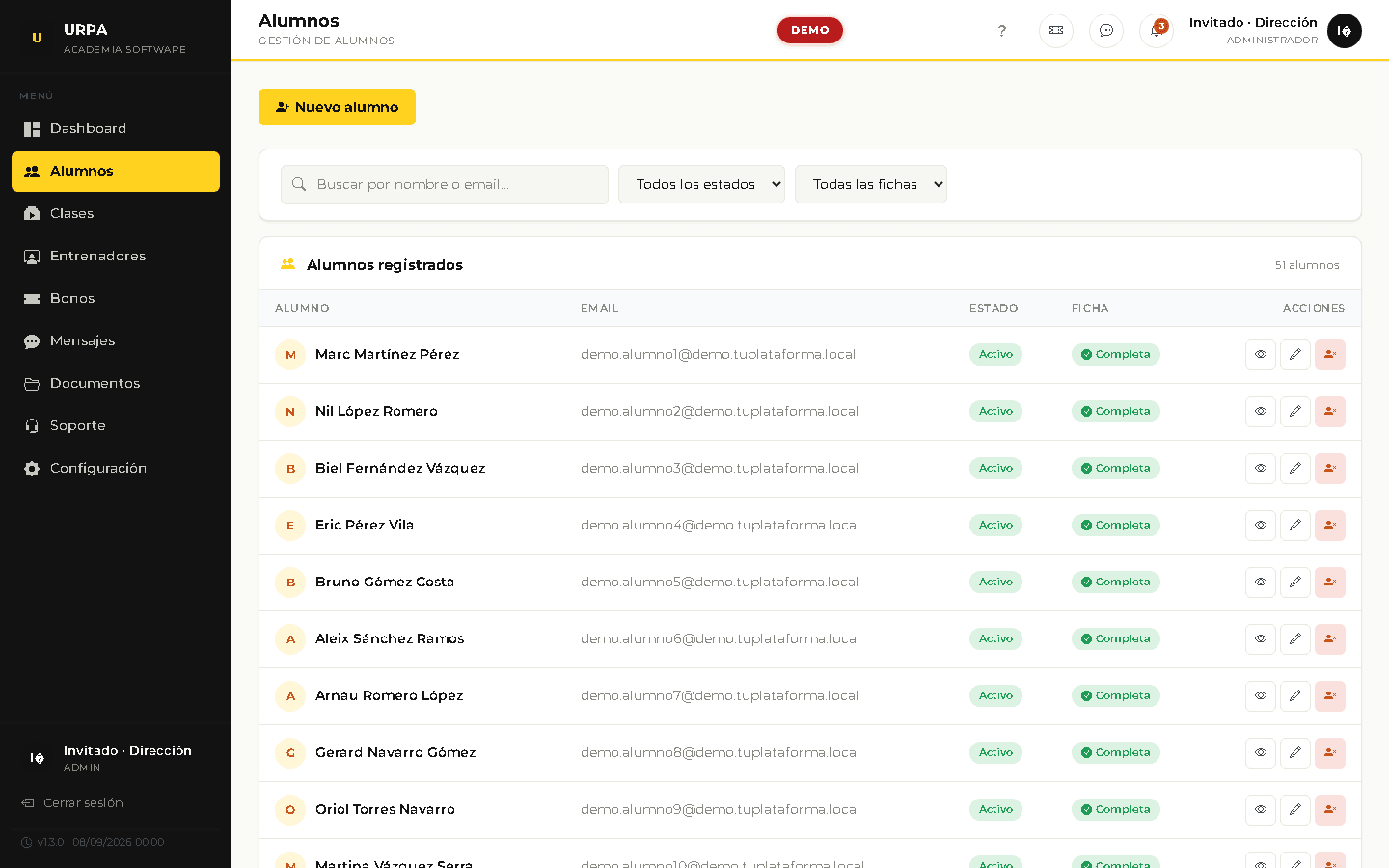Viewport: 1389px width, 868px height.
Task: Edit student Marc Martínez Pérez
Action: 1295,355
